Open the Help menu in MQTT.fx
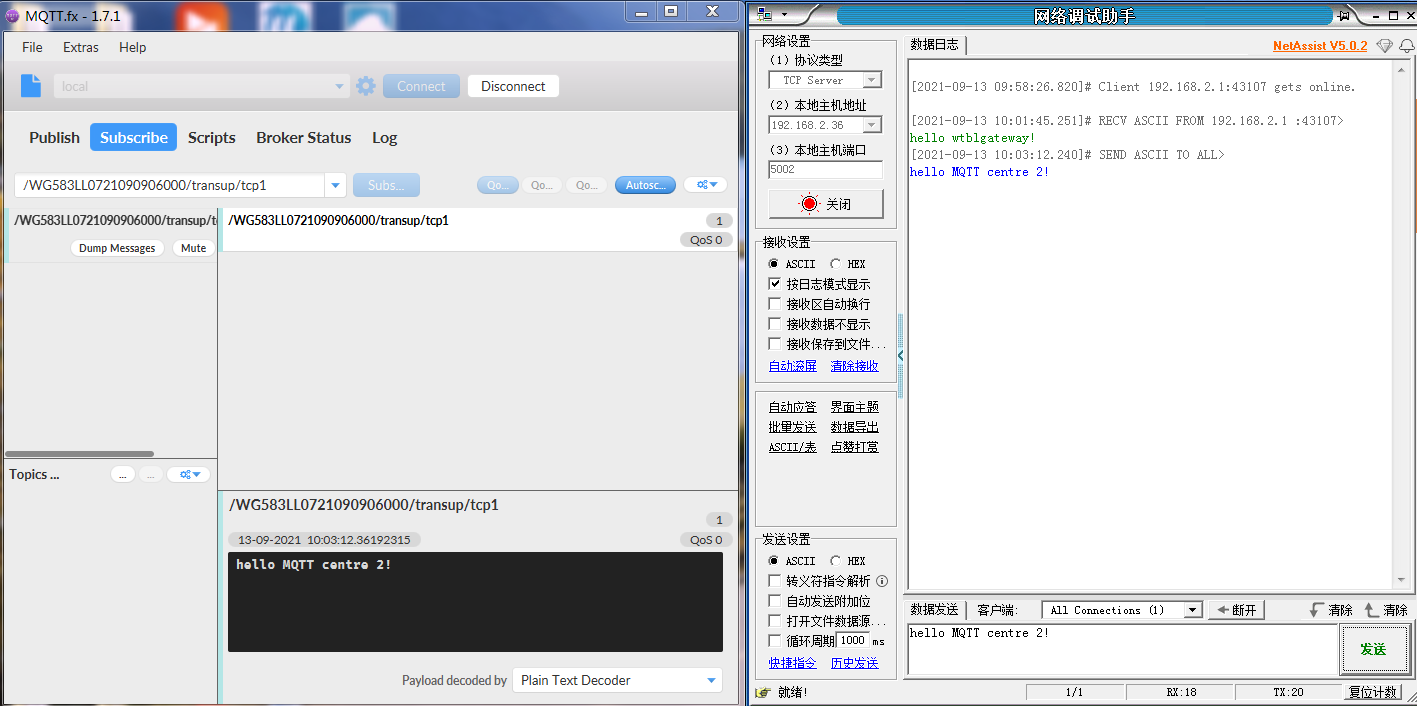 pyautogui.click(x=132, y=47)
